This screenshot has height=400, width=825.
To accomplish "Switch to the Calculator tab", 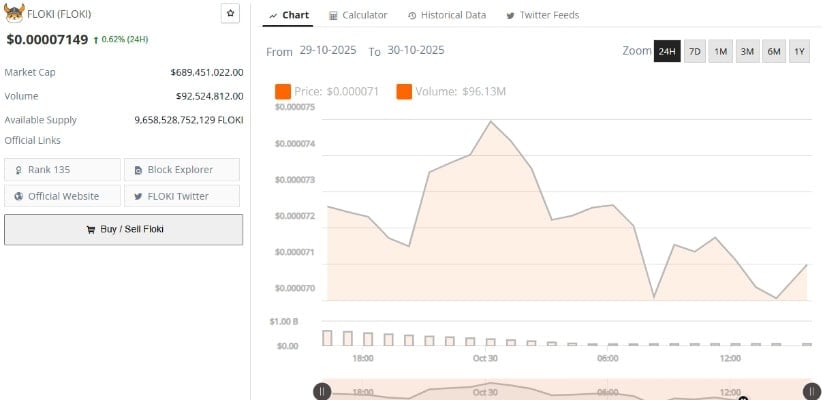I will point(358,15).
